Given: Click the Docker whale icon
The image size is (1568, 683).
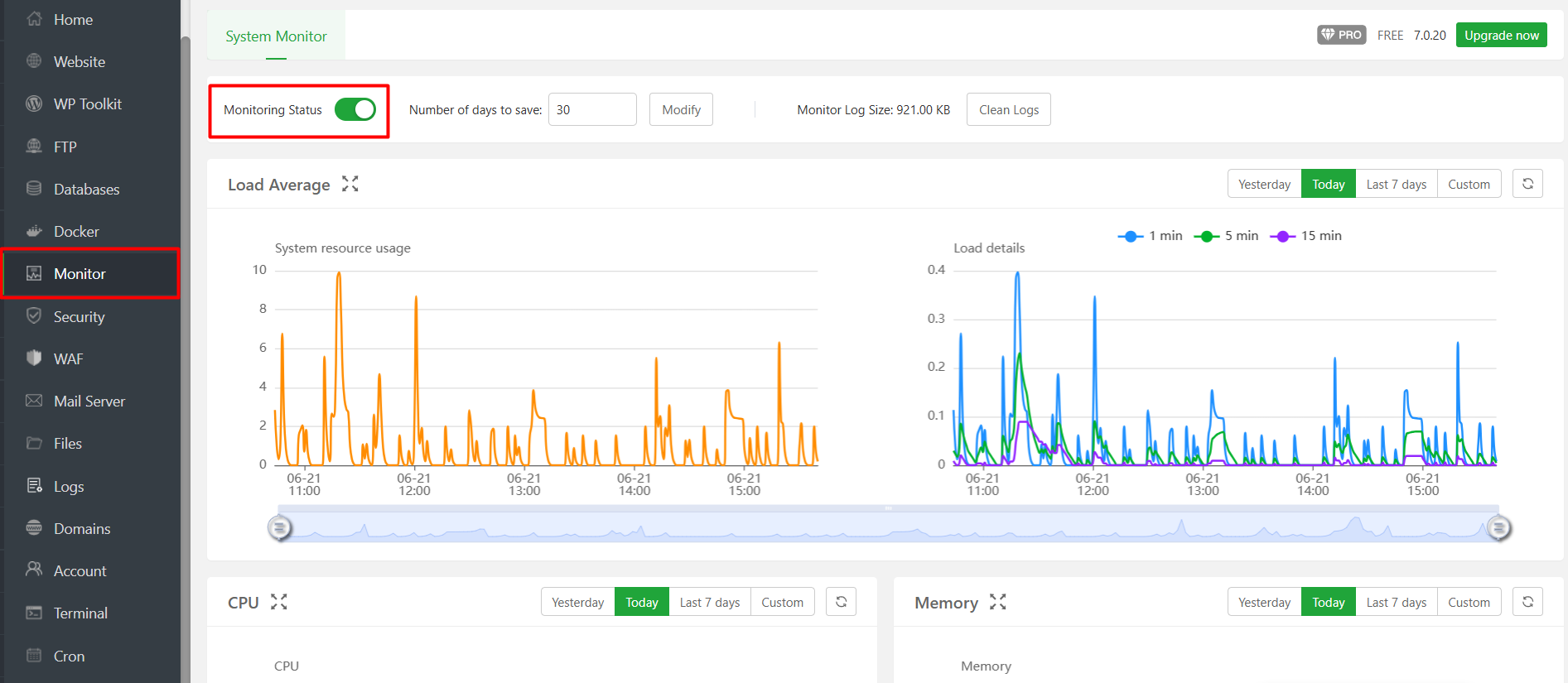Looking at the screenshot, I should pos(34,231).
